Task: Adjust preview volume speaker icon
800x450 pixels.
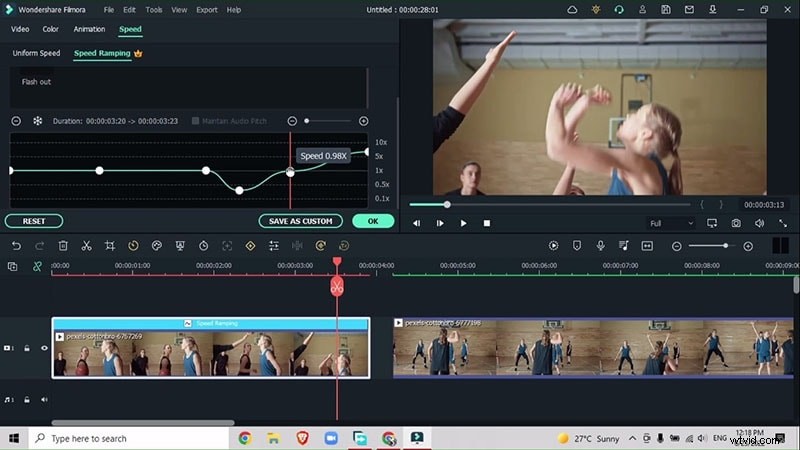Action: pos(760,223)
